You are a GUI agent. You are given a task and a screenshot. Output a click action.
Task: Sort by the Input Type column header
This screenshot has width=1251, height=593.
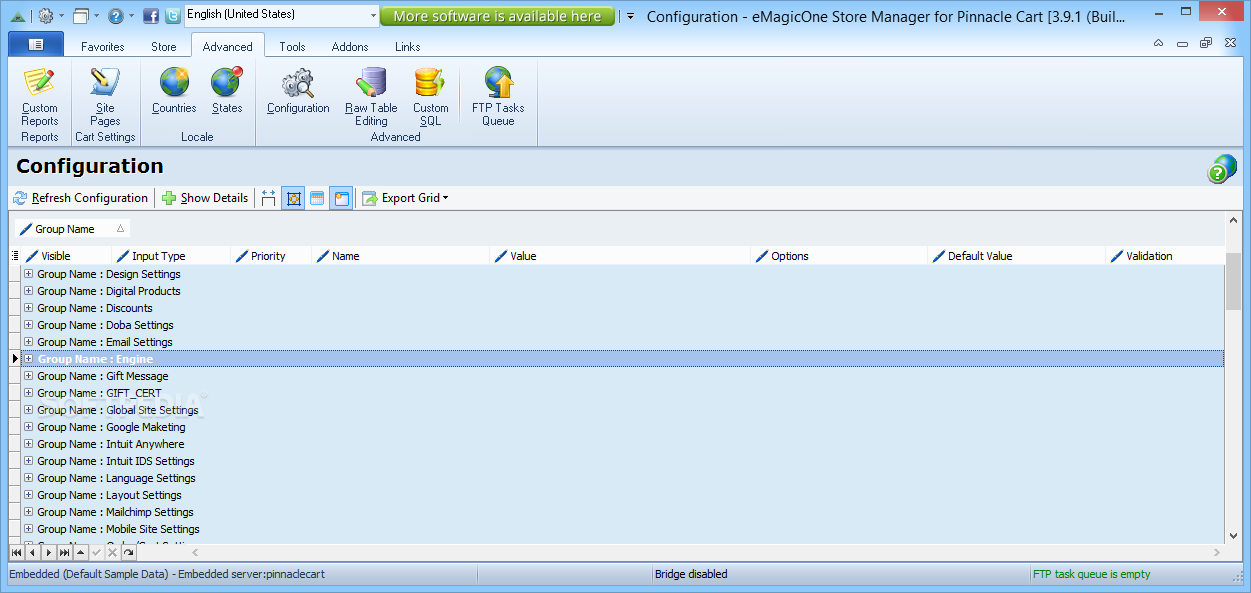coord(170,256)
